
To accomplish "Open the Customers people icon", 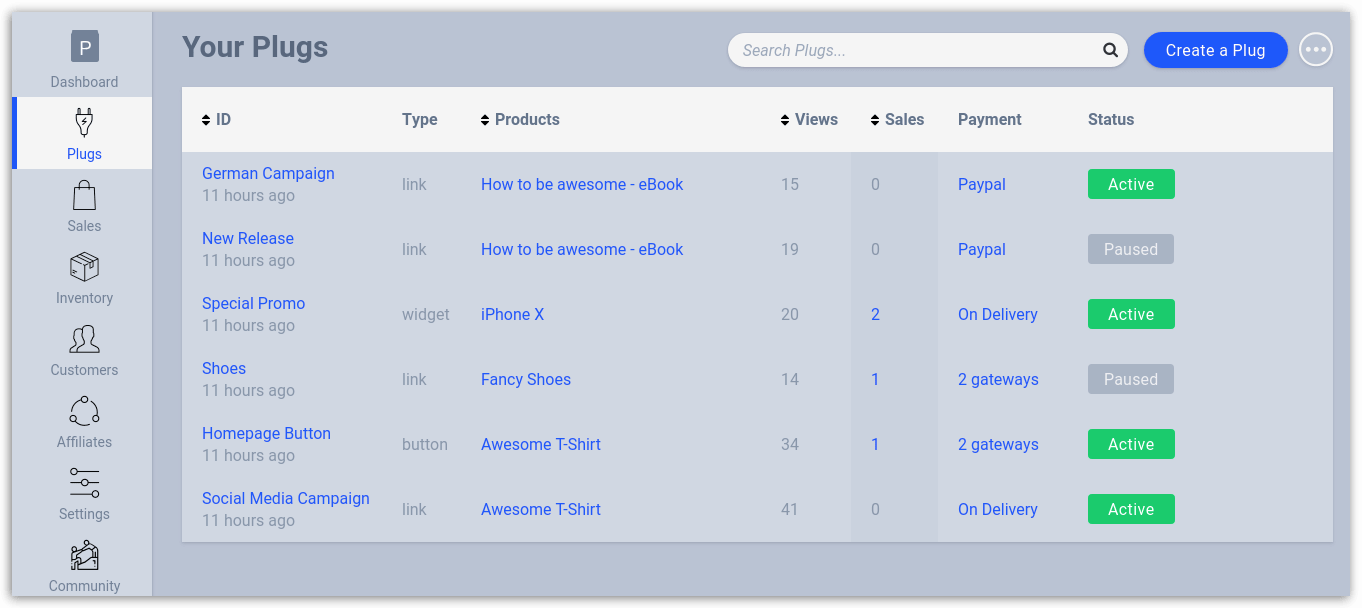I will click(x=84, y=339).
